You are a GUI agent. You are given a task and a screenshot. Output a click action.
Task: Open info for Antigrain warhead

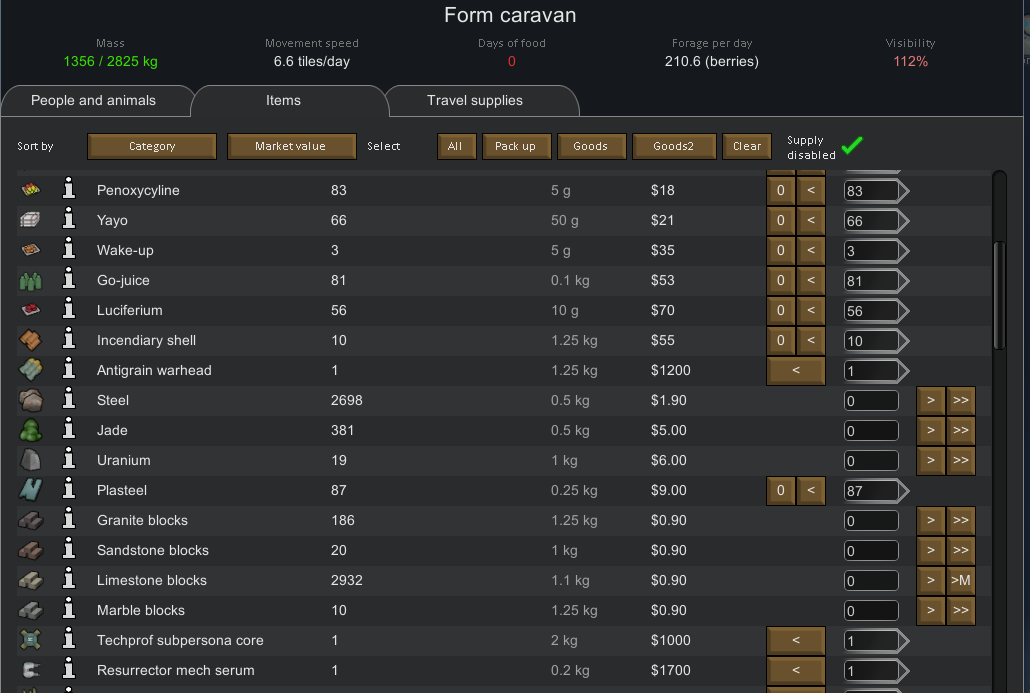(x=69, y=370)
